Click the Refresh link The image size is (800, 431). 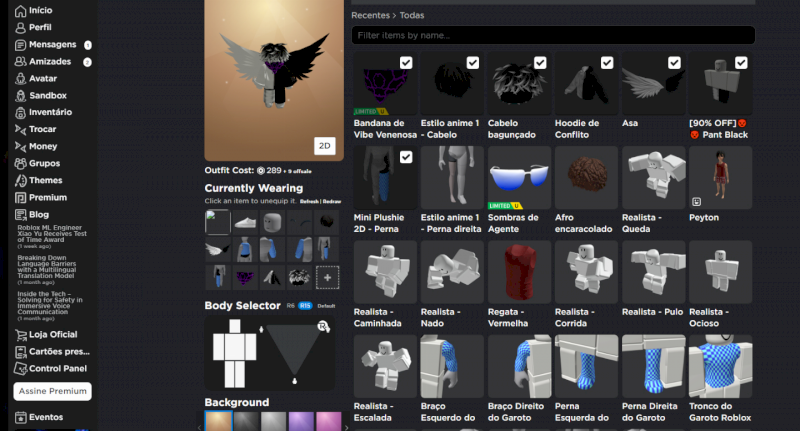point(309,201)
